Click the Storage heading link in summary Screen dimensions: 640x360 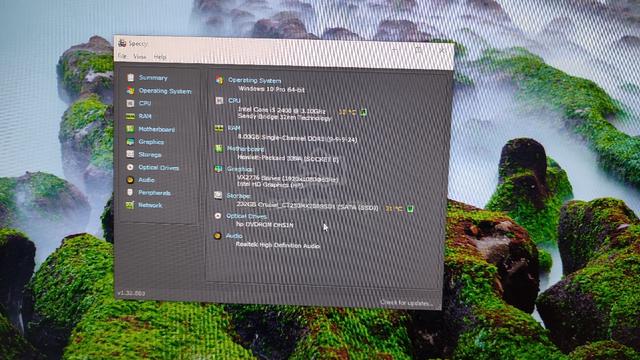[x=238, y=196]
